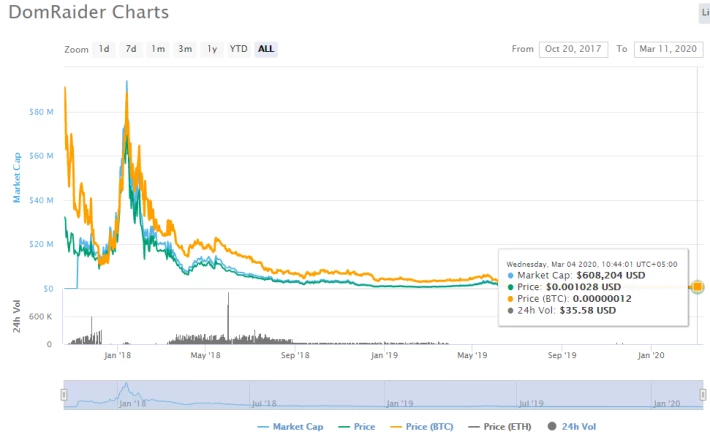This screenshot has height=440, width=710.
Task: Click the orange data point marker
Action: coord(697,287)
